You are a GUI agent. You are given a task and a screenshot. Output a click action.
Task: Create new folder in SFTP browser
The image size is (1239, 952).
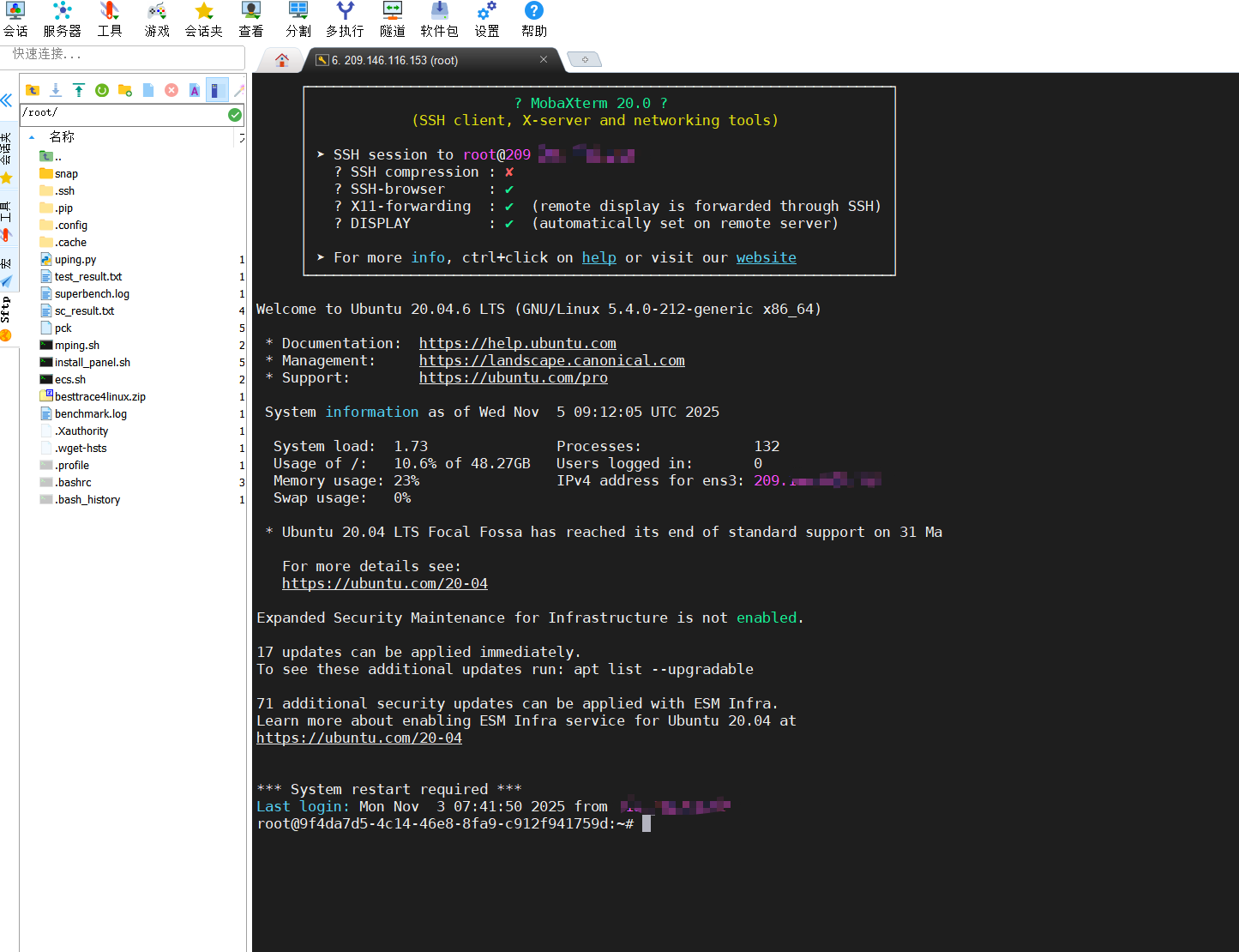[125, 90]
